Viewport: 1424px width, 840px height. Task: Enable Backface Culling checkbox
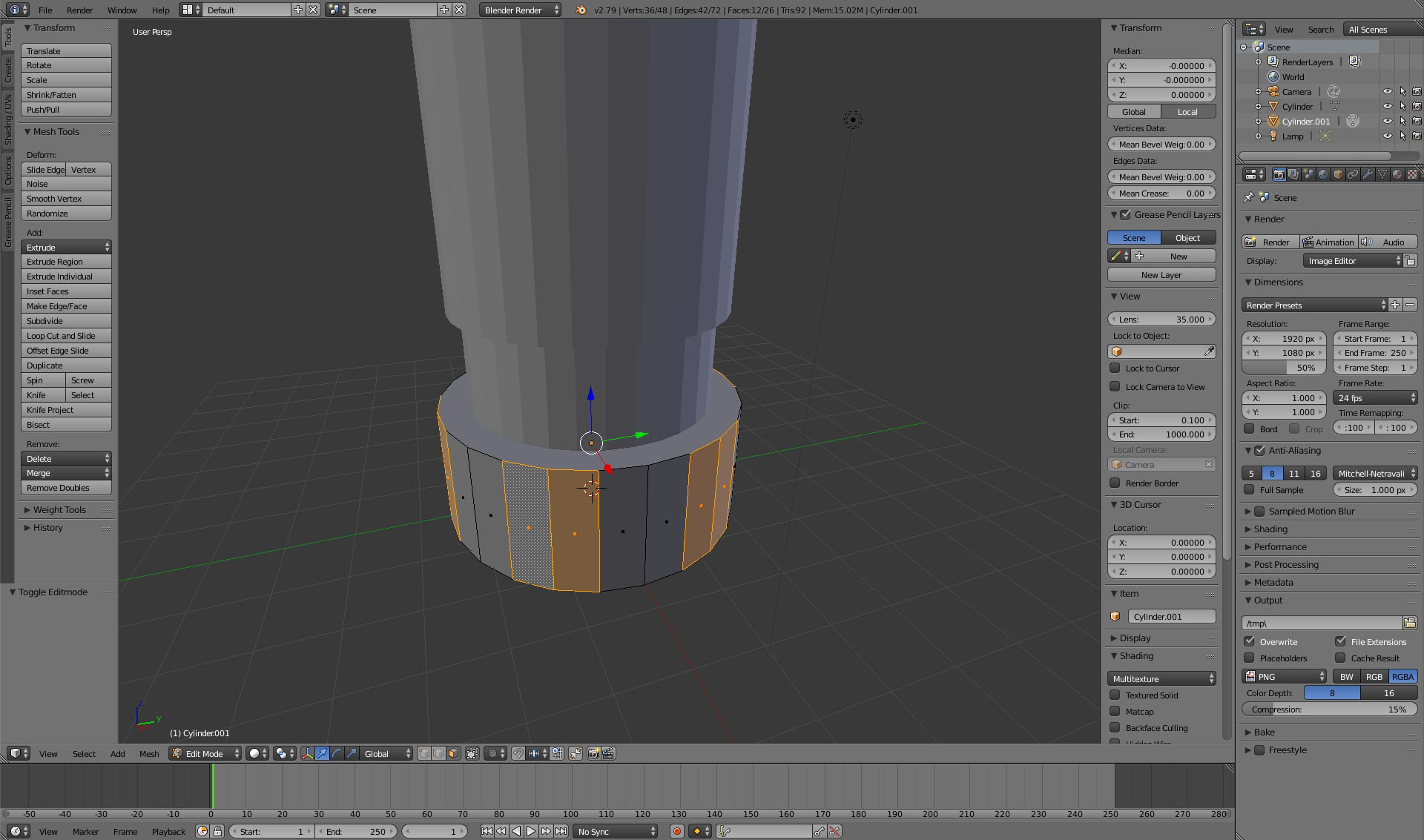pyautogui.click(x=1115, y=727)
